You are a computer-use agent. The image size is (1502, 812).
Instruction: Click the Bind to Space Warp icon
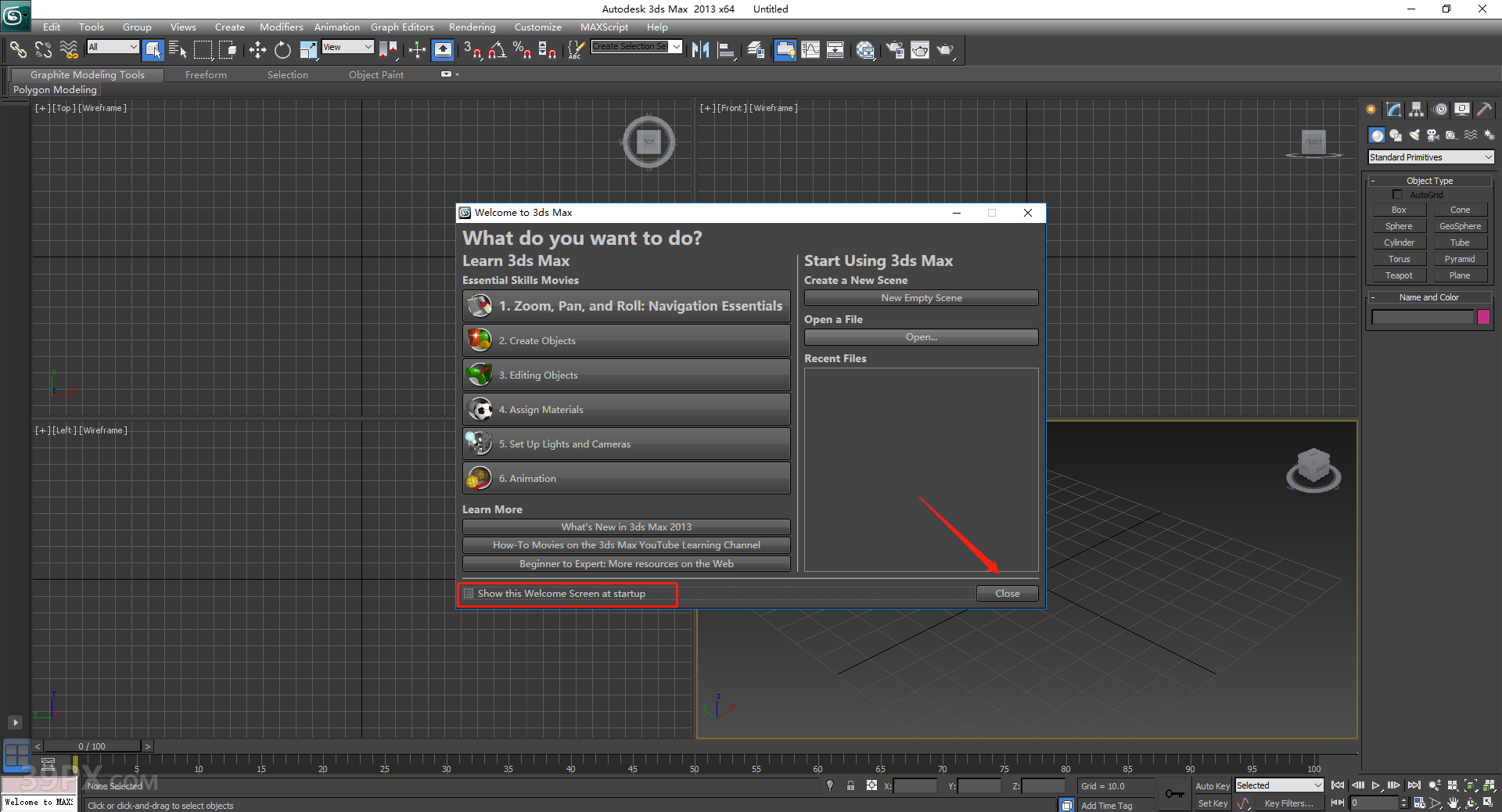(69, 50)
